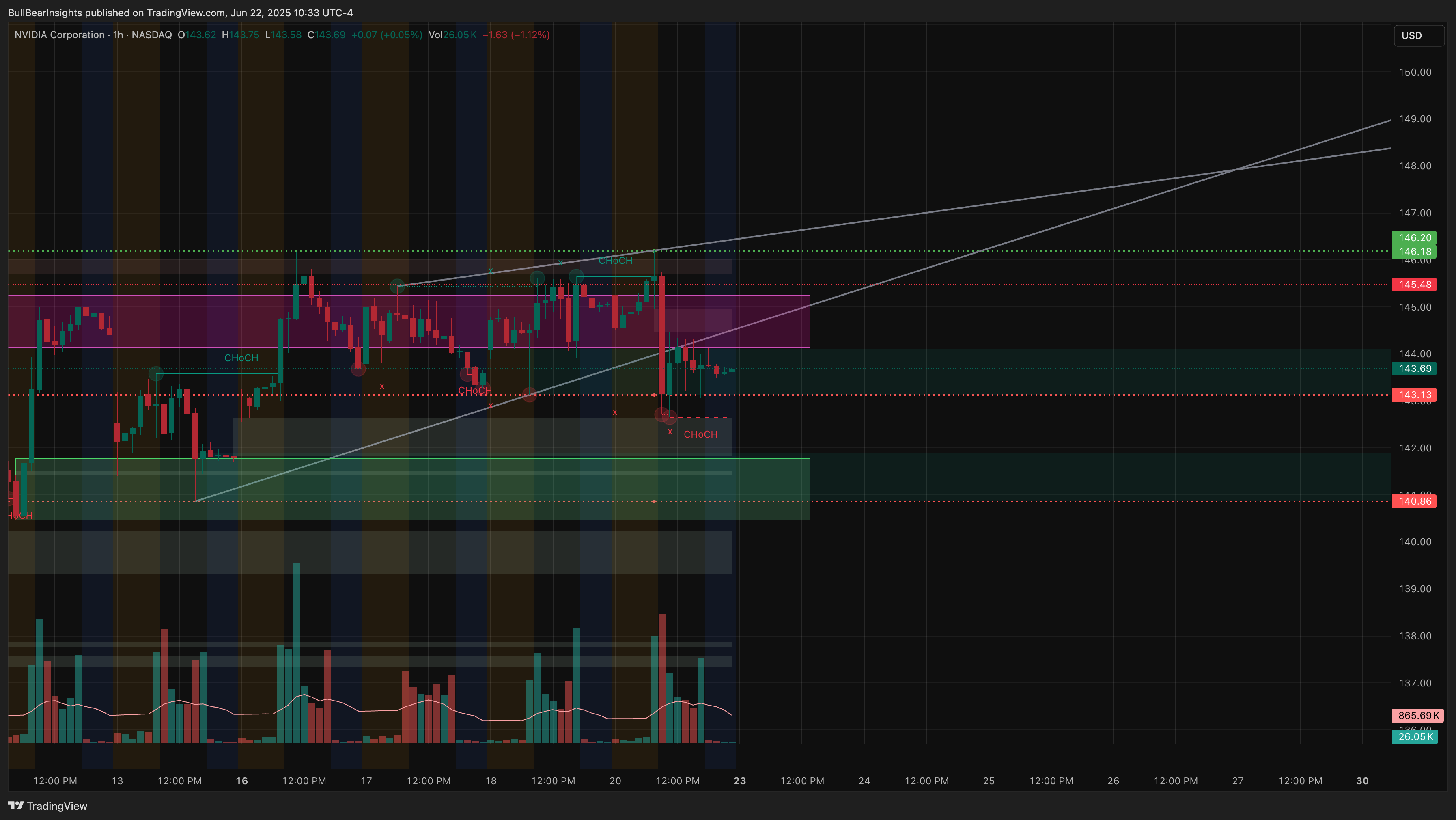Select the red 140.86 price label
Image resolution: width=1456 pixels, height=820 pixels.
1414,501
